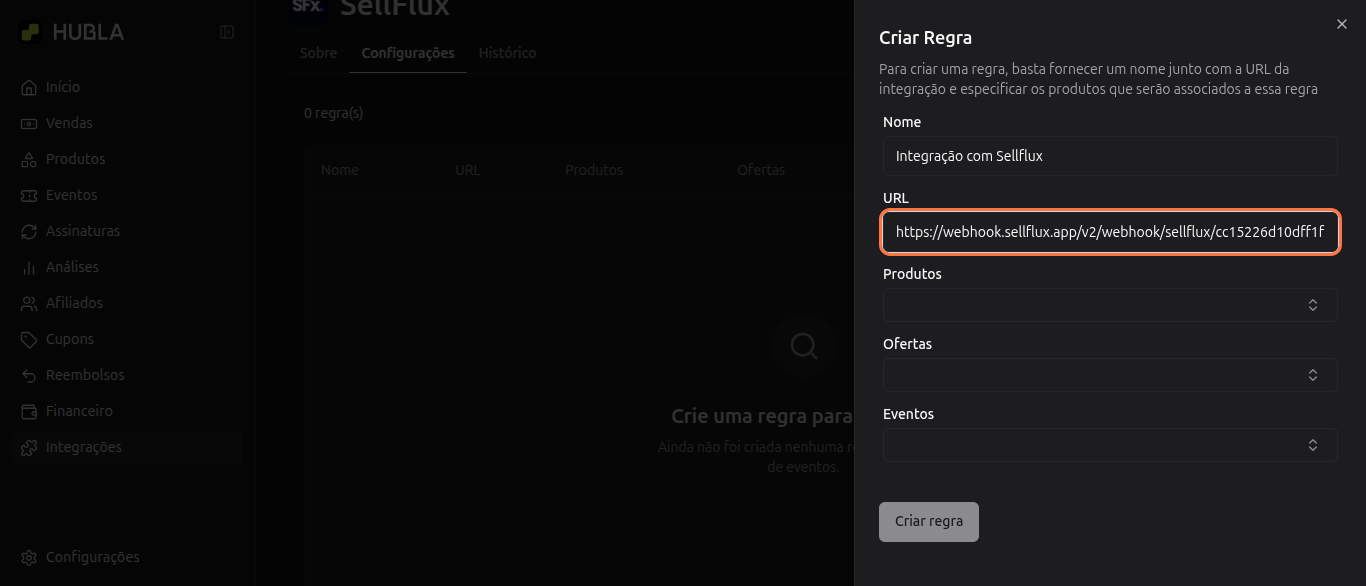Click the Configurações gear icon at bottom
This screenshot has width=1366, height=586.
[29, 557]
